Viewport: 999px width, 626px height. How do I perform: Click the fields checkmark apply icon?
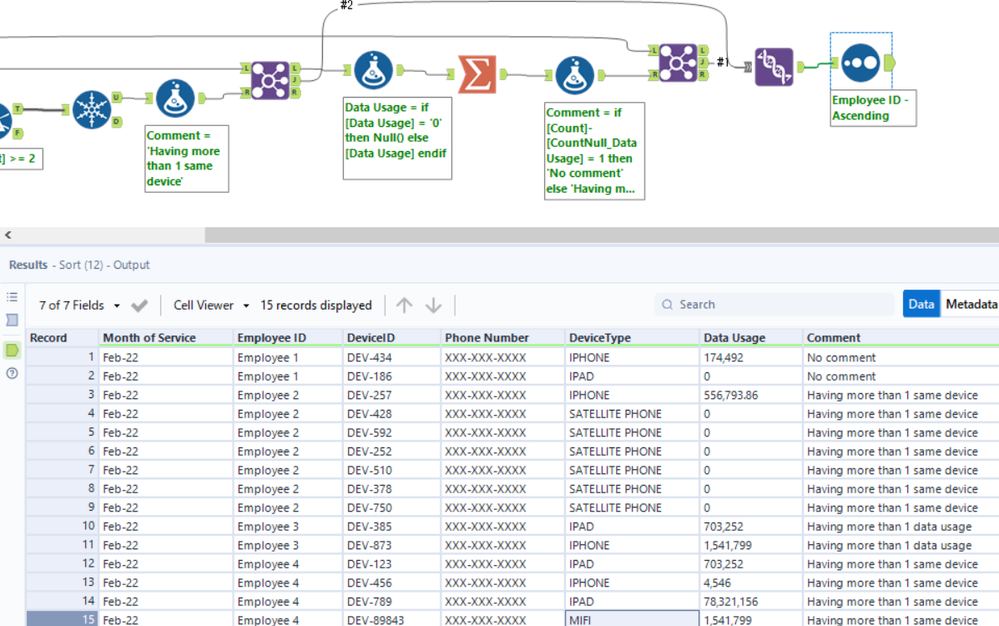pyautogui.click(x=139, y=305)
